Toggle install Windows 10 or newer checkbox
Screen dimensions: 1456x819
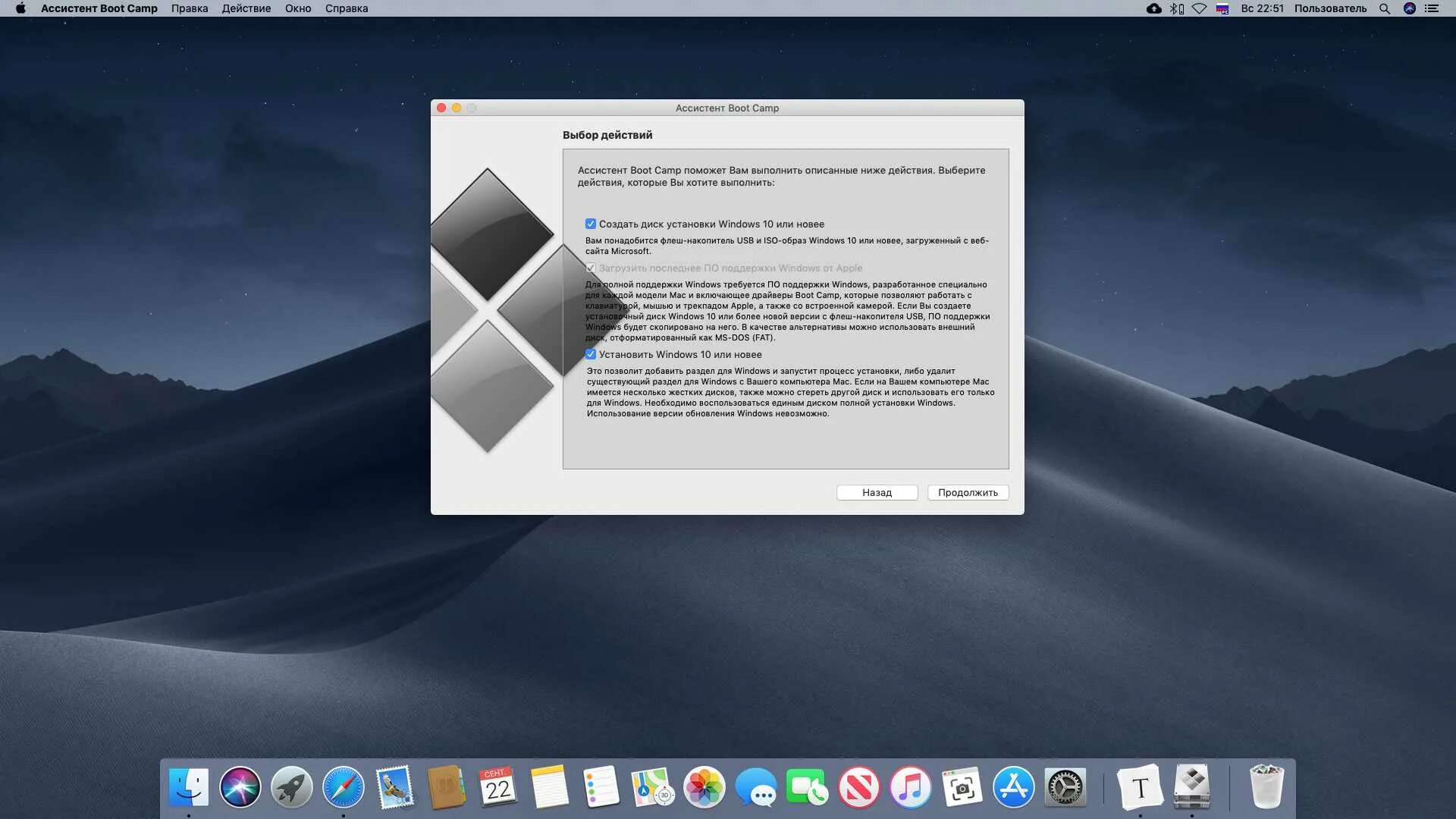[591, 354]
